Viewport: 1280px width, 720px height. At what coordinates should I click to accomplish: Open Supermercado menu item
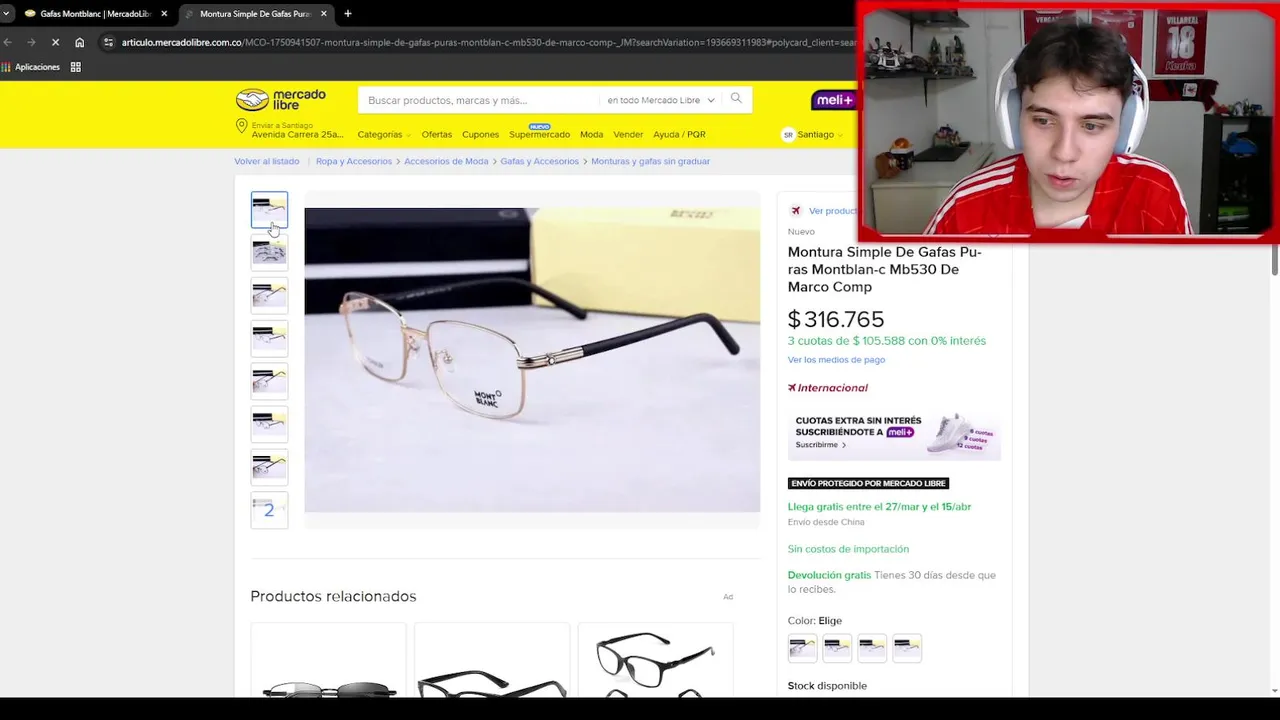(x=539, y=134)
